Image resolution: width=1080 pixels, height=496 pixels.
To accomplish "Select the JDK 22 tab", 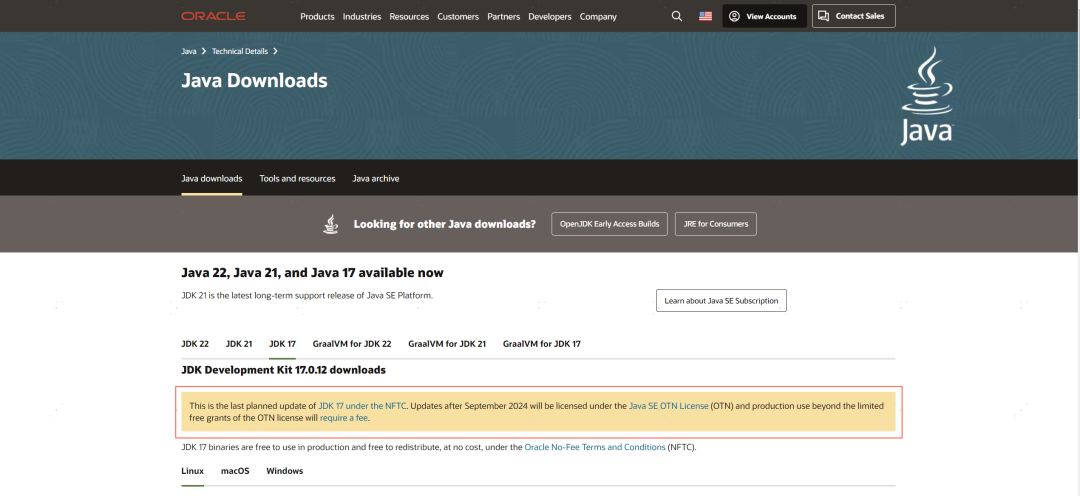I will point(195,344).
